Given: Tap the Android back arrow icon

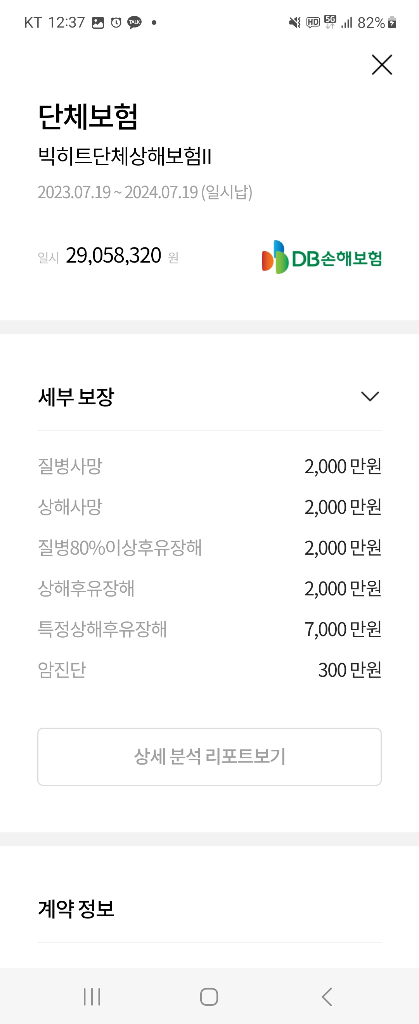Looking at the screenshot, I should pyautogui.click(x=327, y=996).
